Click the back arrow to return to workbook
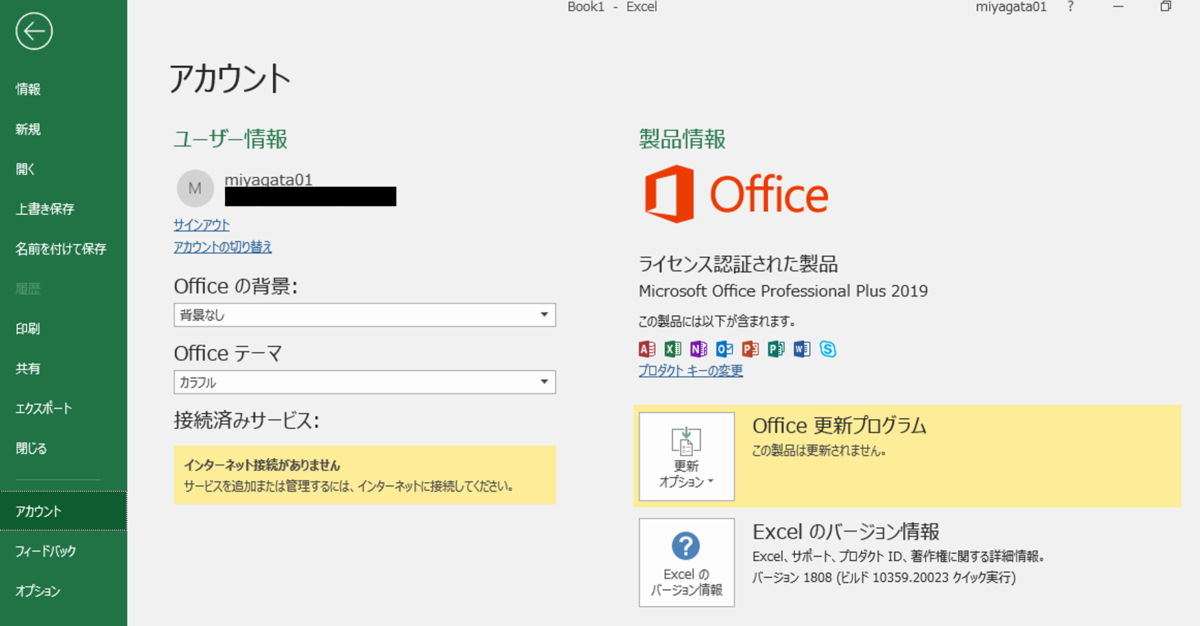The width and height of the screenshot is (1200, 626). coord(34,31)
